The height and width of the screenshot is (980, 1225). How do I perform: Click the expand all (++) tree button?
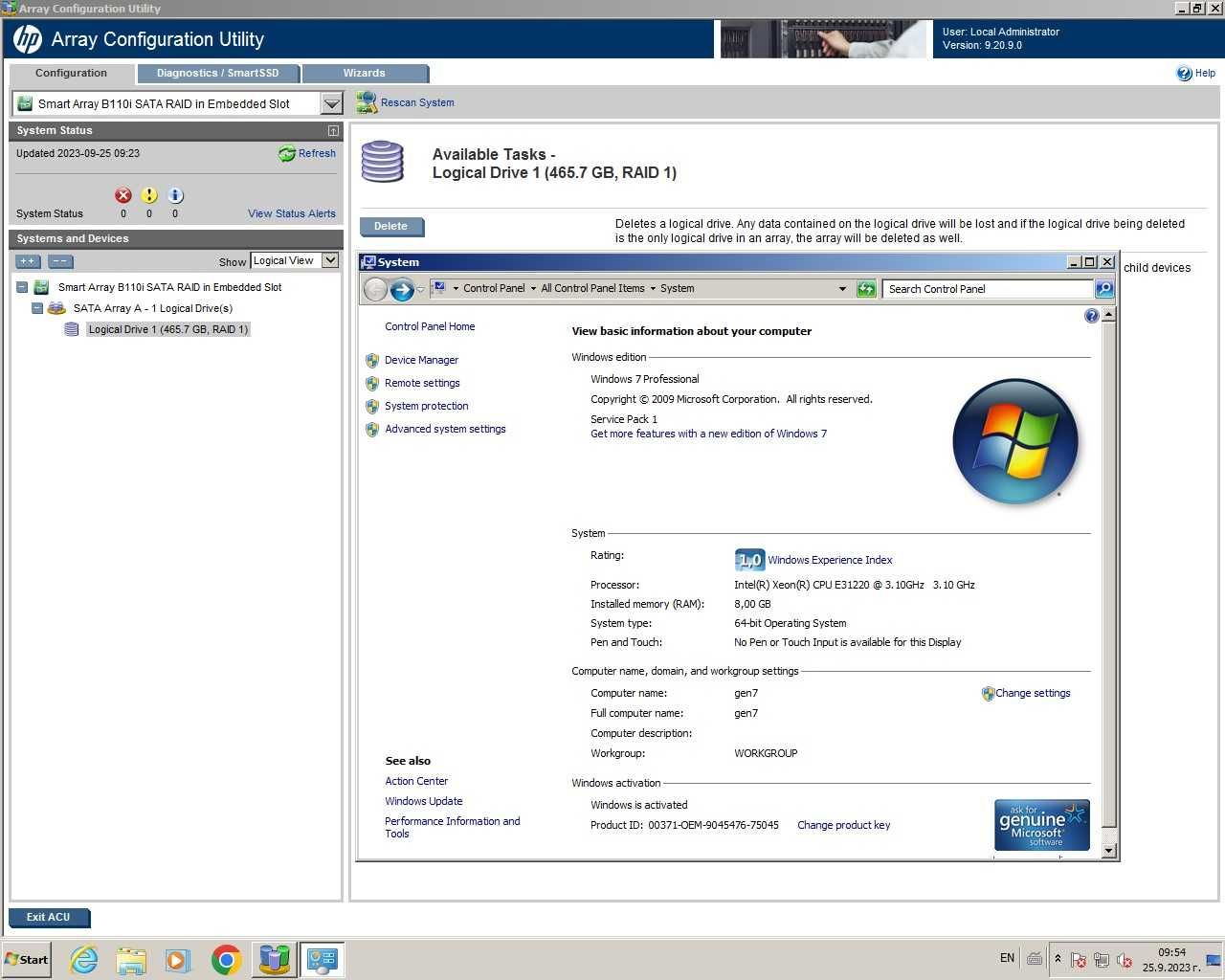(28, 260)
